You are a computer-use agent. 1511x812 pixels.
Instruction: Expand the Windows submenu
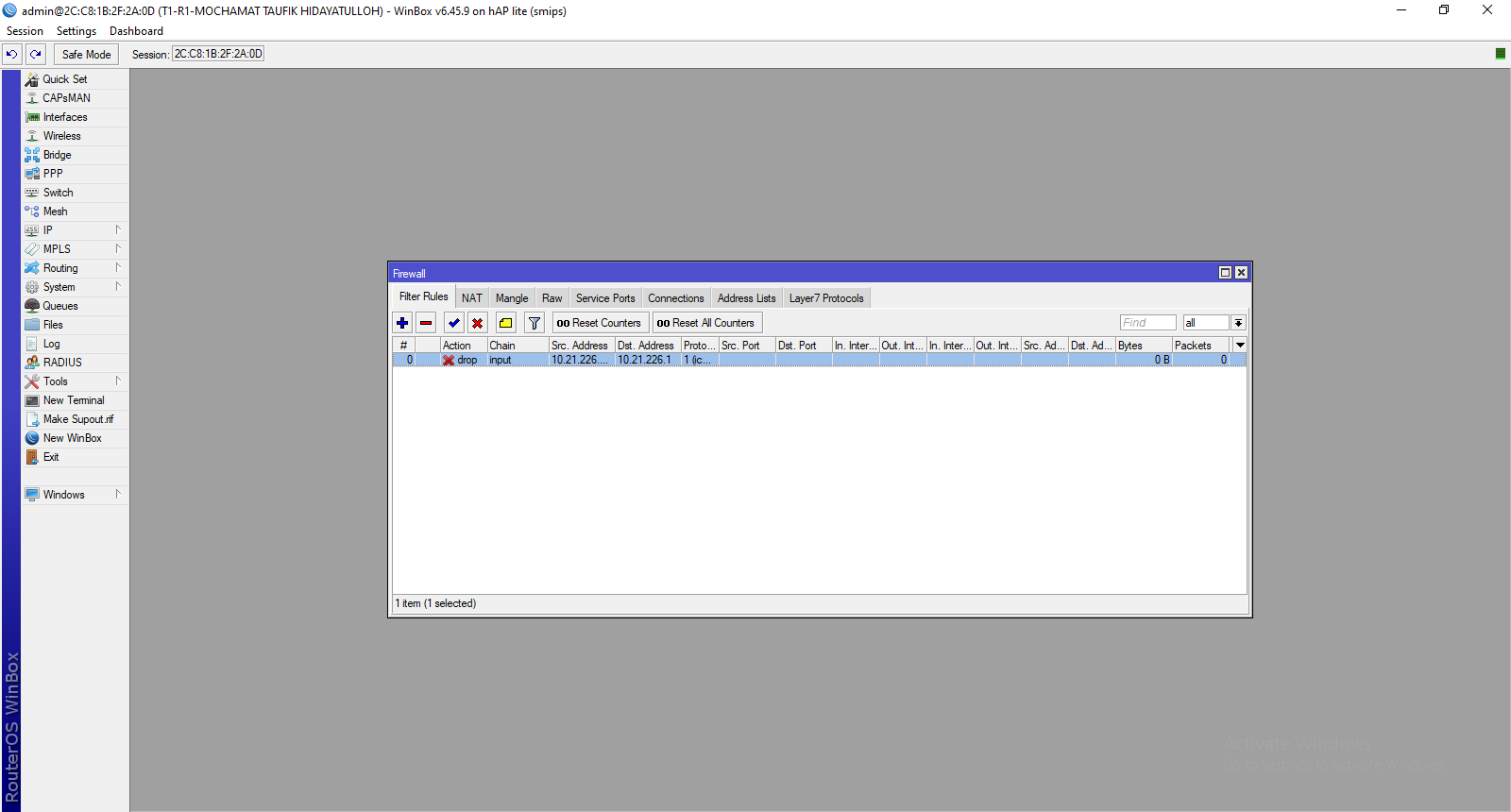click(76, 495)
